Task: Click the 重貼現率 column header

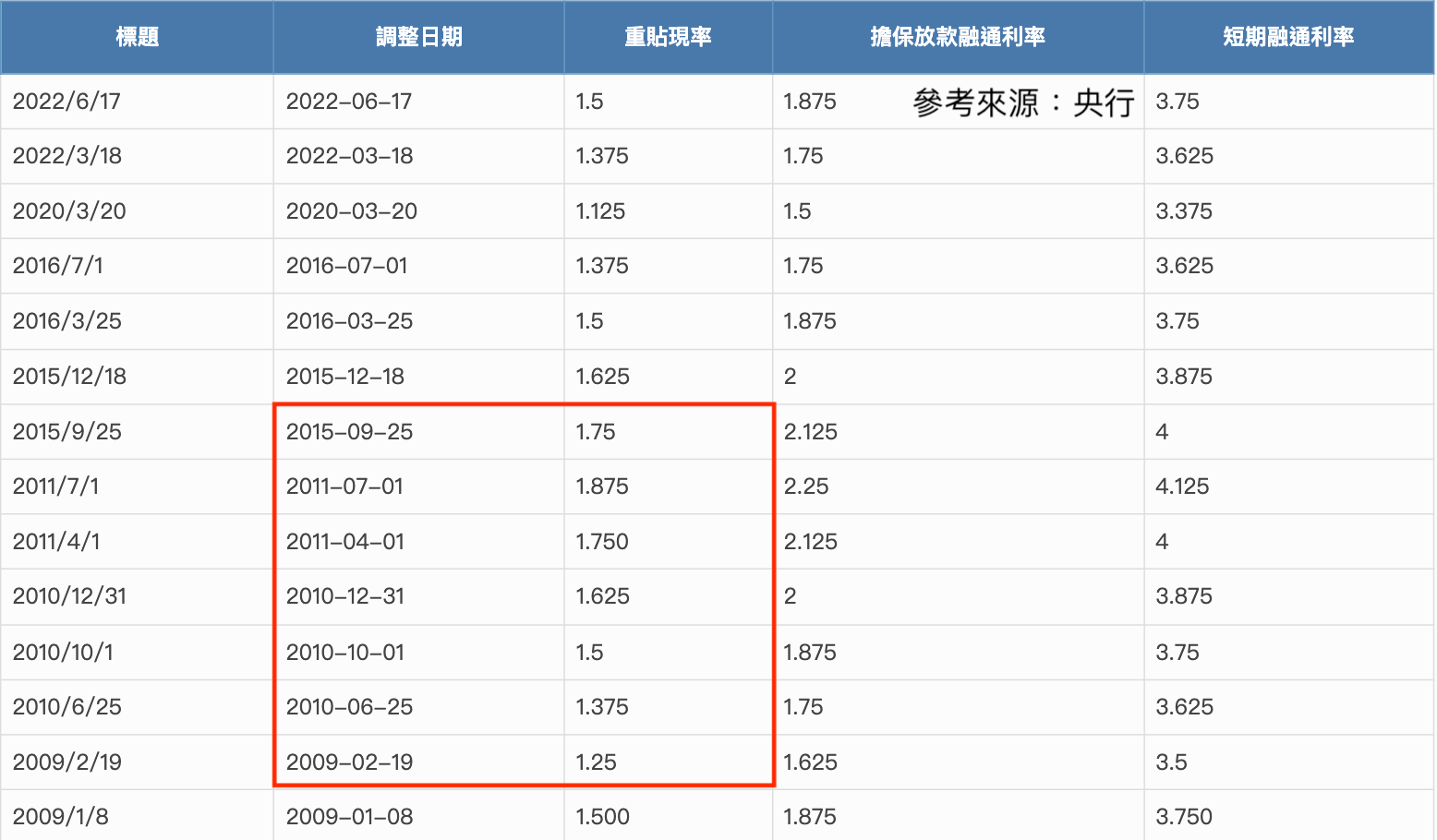Action: (668, 37)
